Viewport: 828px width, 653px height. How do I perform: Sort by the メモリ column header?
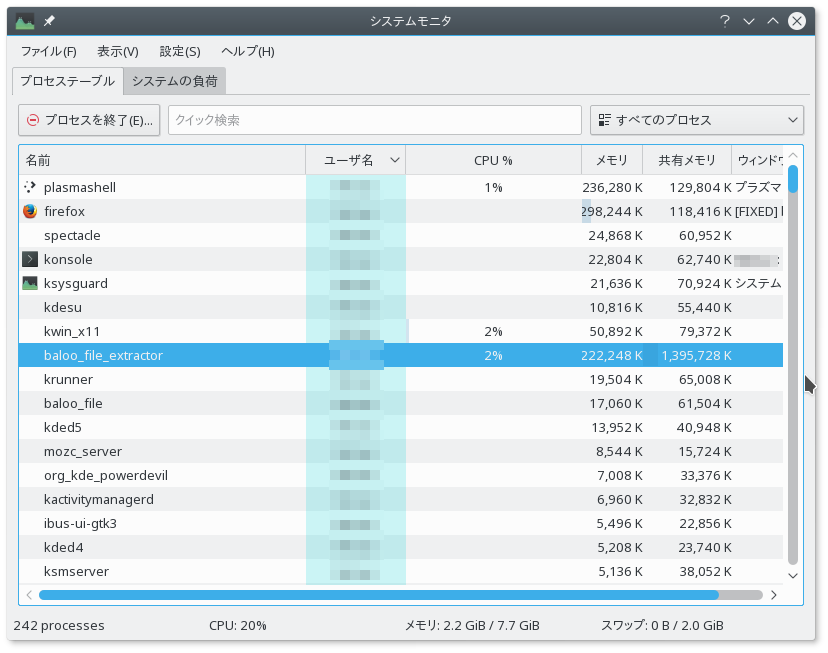point(612,160)
